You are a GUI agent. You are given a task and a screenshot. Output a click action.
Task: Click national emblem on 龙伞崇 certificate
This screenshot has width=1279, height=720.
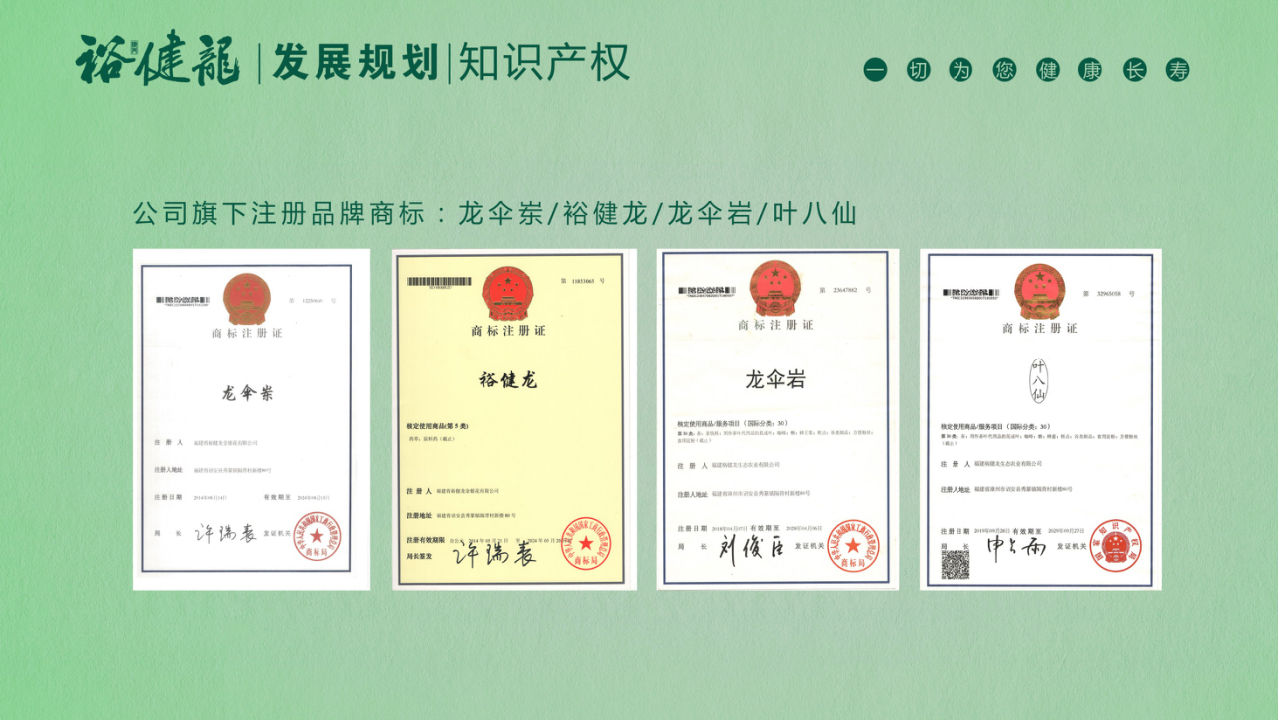[246, 298]
